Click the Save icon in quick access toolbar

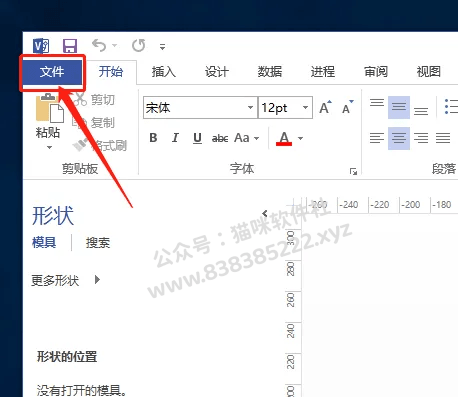click(x=70, y=46)
